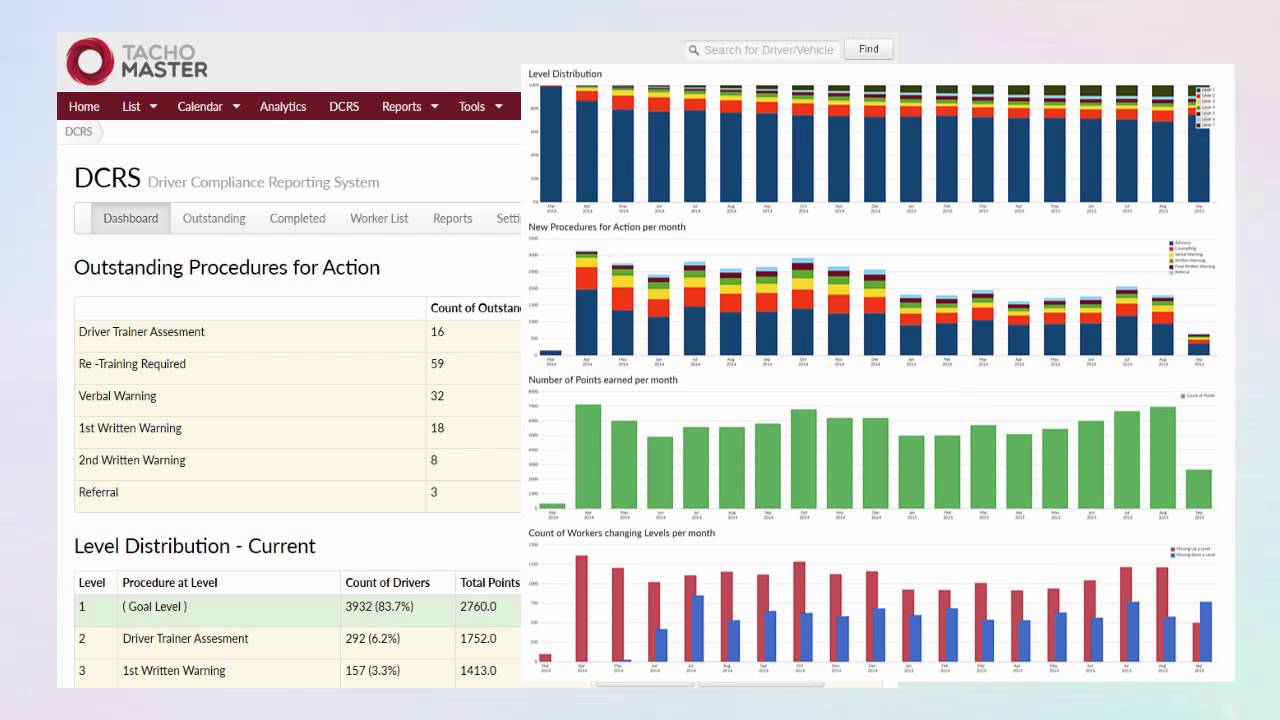The image size is (1280, 720).
Task: Click the 2760.0 total points cell
Action: coord(478,607)
